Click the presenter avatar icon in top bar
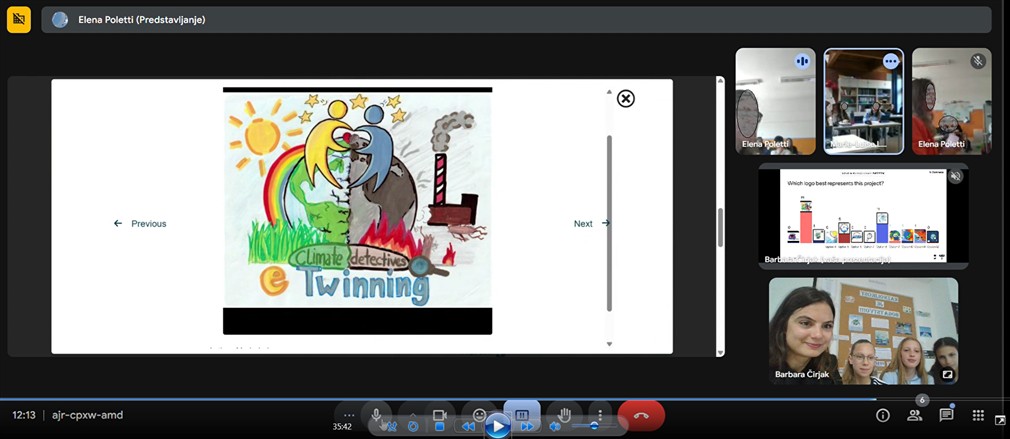 pos(60,20)
